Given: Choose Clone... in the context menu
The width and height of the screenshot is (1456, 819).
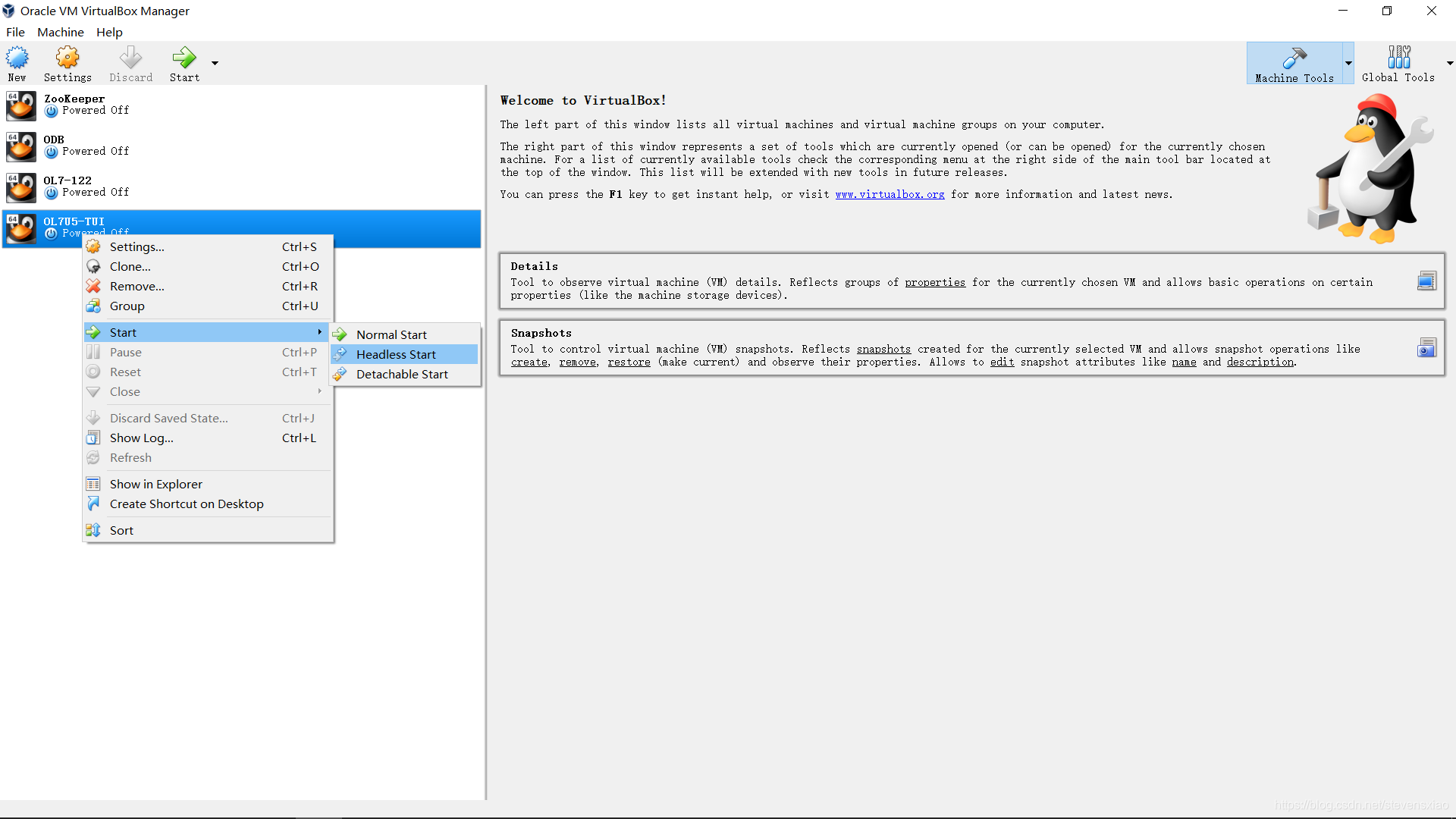Looking at the screenshot, I should tap(208, 266).
